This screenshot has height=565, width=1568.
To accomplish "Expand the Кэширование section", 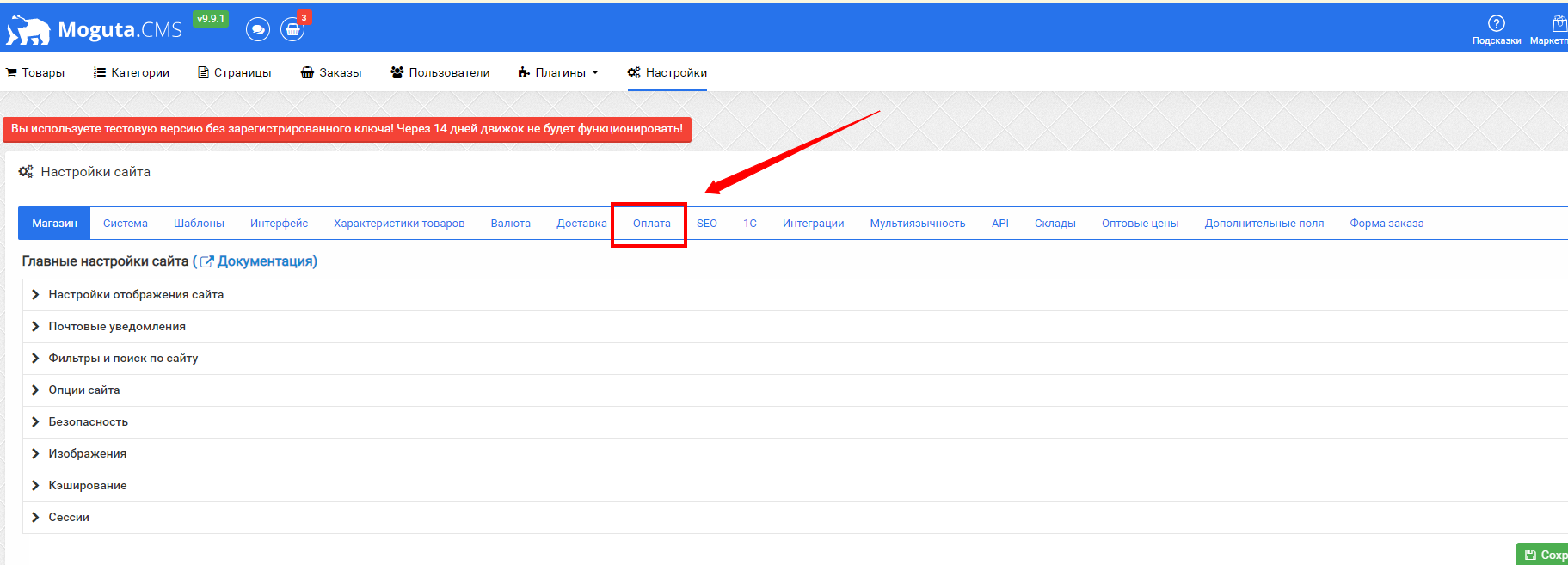I will click(88, 485).
